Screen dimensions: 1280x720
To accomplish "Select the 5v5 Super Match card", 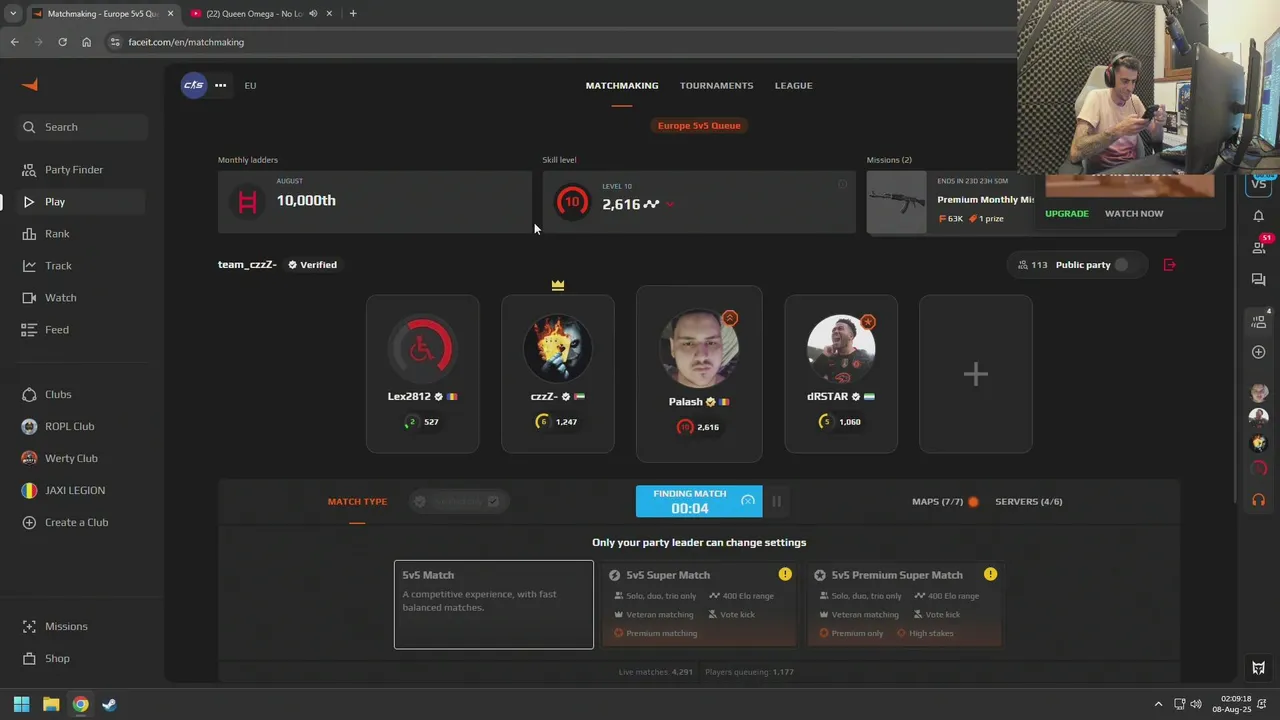I will click(x=699, y=604).
